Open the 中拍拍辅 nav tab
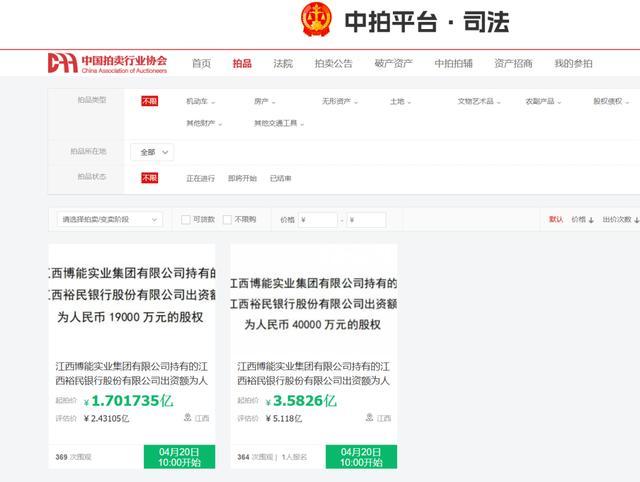 (453, 63)
